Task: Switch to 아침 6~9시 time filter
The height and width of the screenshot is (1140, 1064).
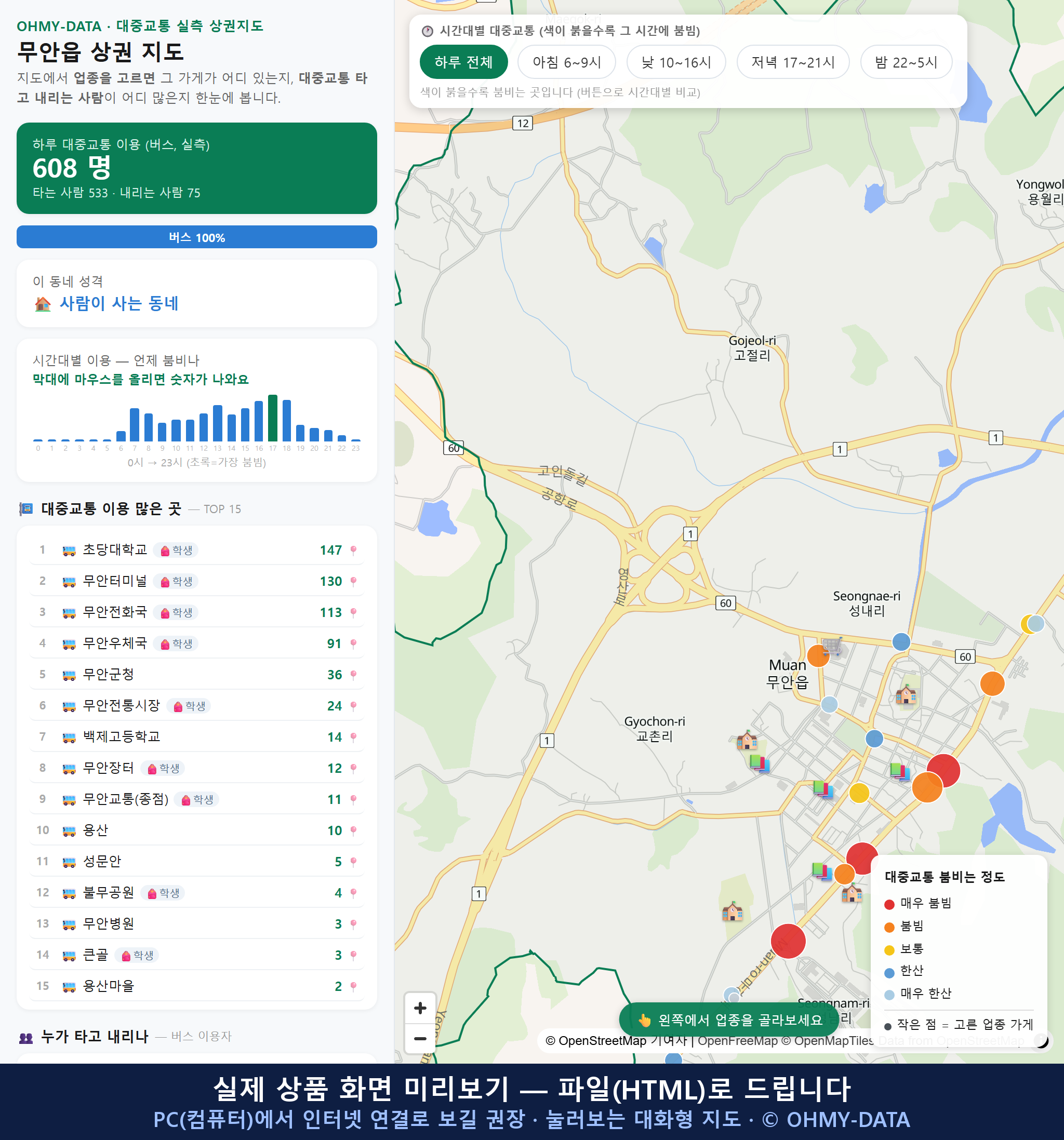Action: [566, 62]
